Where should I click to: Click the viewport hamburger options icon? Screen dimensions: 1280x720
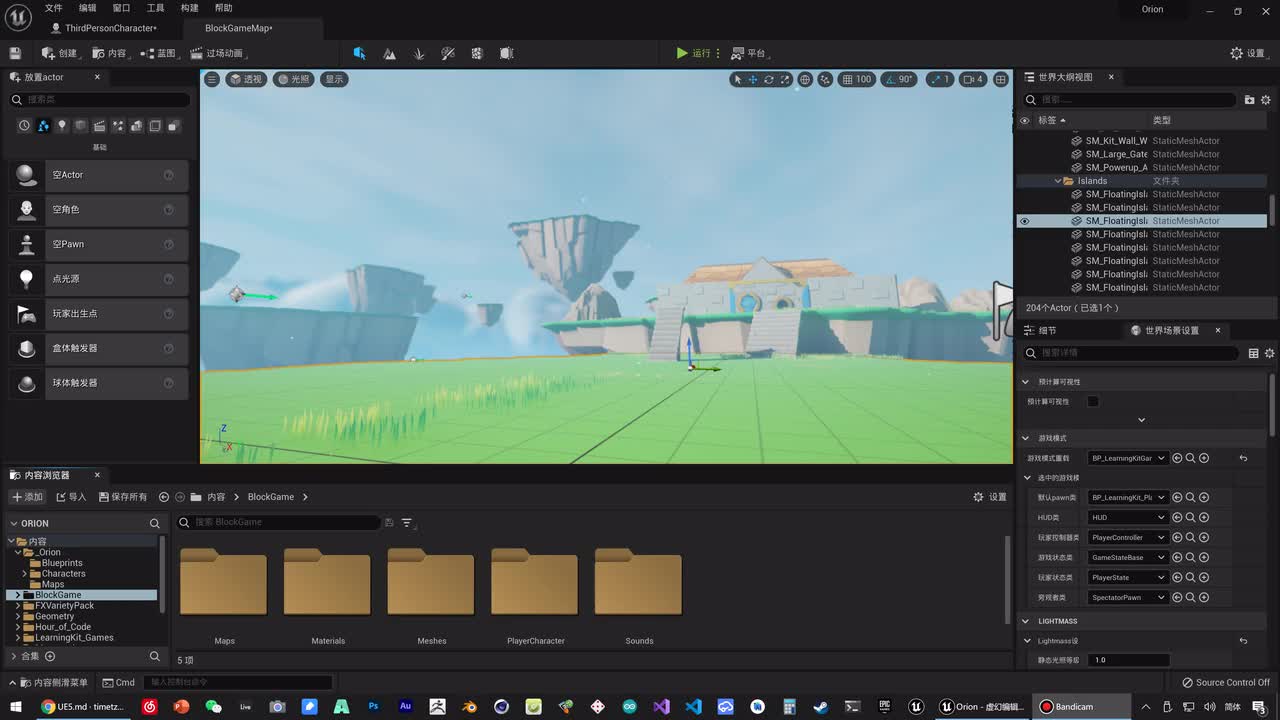[212, 79]
